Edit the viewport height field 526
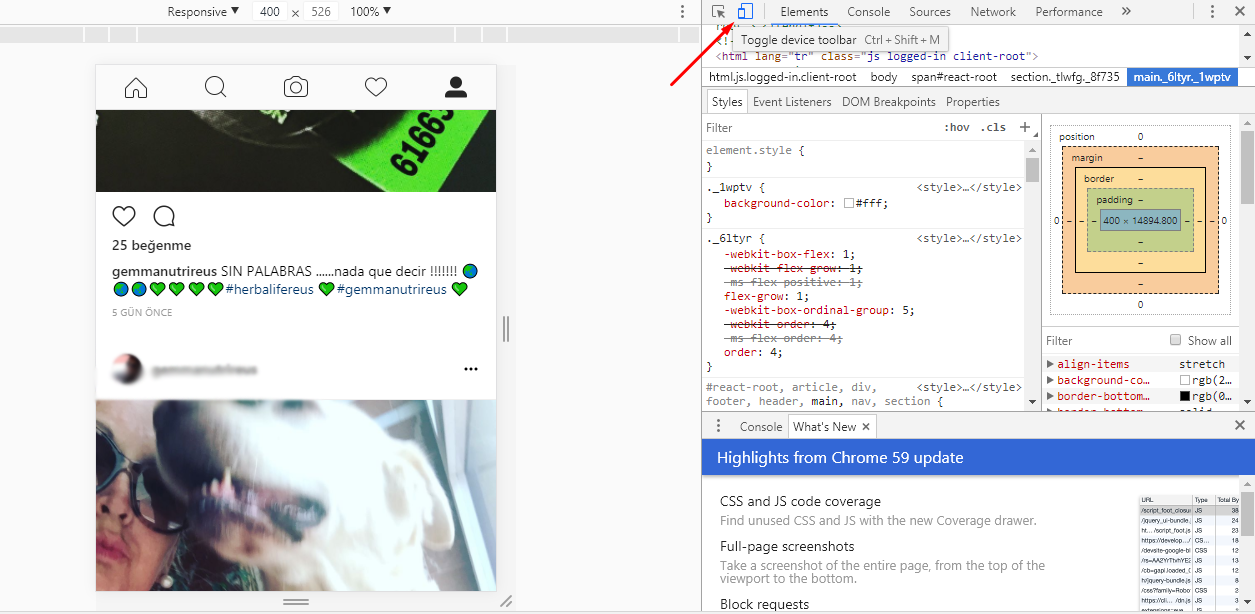 click(x=321, y=12)
